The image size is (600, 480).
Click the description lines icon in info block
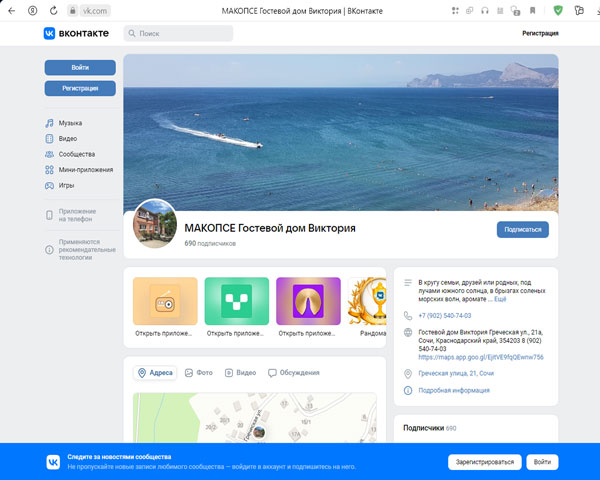408,283
